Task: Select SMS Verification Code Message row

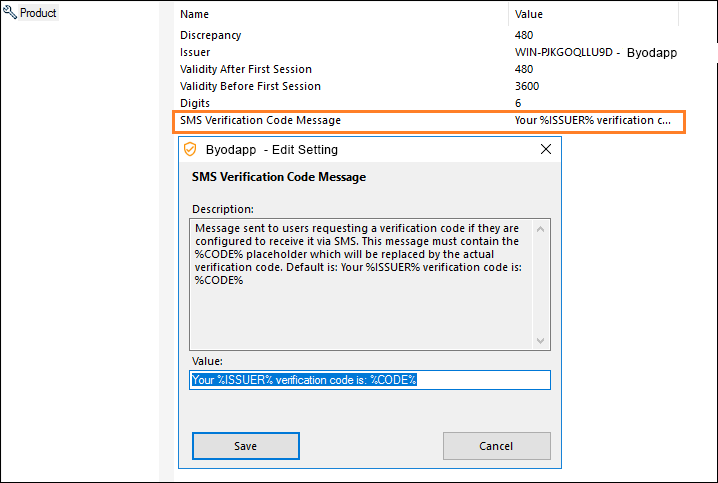Action: coord(261,120)
